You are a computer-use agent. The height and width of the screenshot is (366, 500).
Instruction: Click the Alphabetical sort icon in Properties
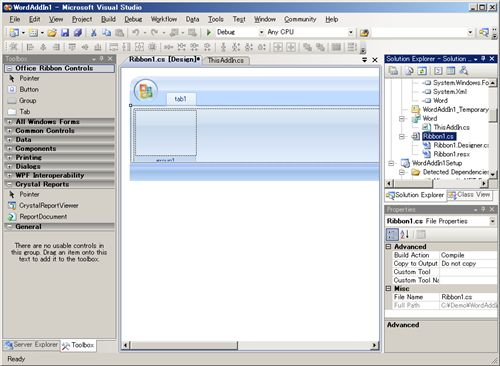pos(404,235)
